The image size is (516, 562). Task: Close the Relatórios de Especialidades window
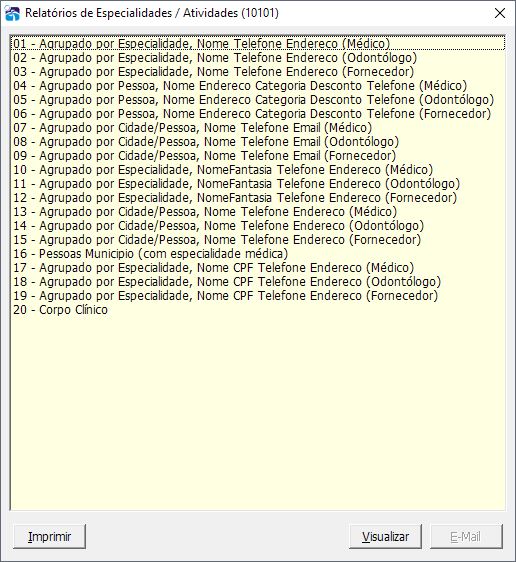[x=500, y=13]
